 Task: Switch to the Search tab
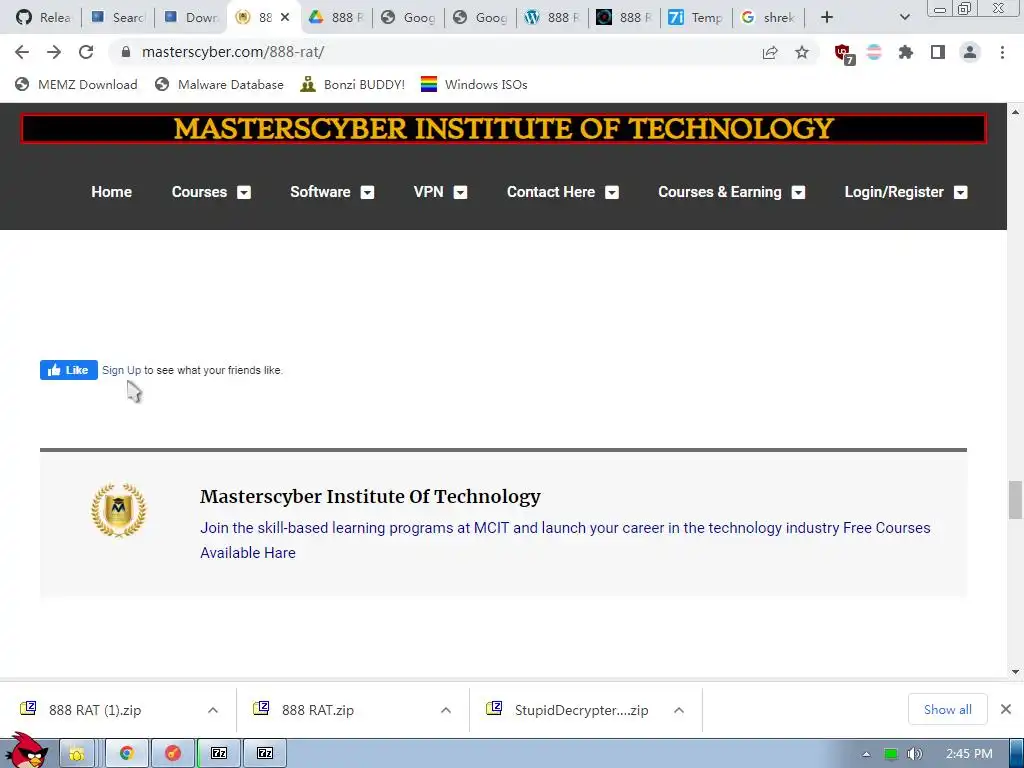point(118,17)
